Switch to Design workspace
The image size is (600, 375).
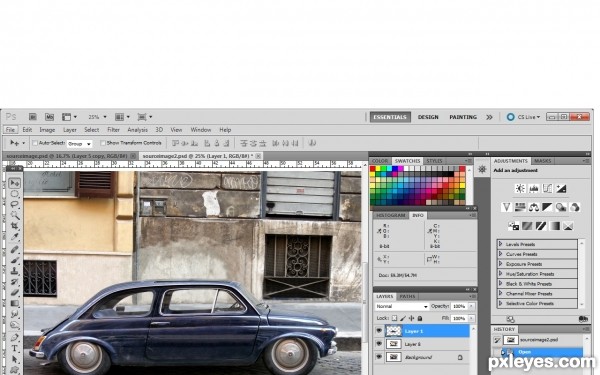[428, 117]
